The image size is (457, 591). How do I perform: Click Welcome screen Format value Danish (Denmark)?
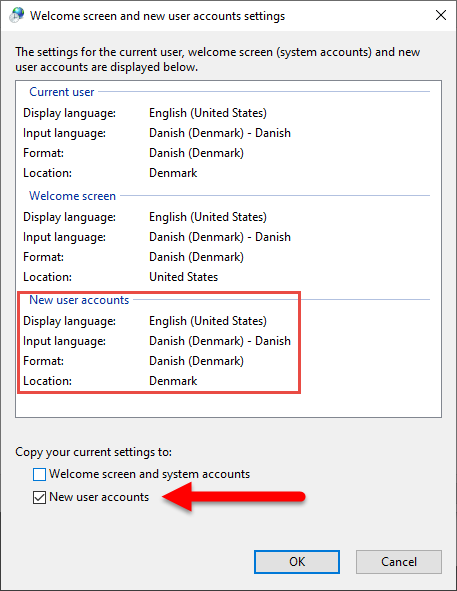pos(196,257)
